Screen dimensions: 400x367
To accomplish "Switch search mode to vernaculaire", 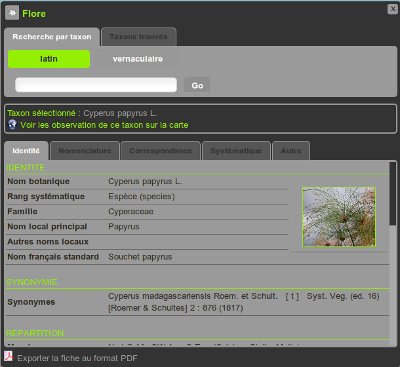I will point(137,59).
